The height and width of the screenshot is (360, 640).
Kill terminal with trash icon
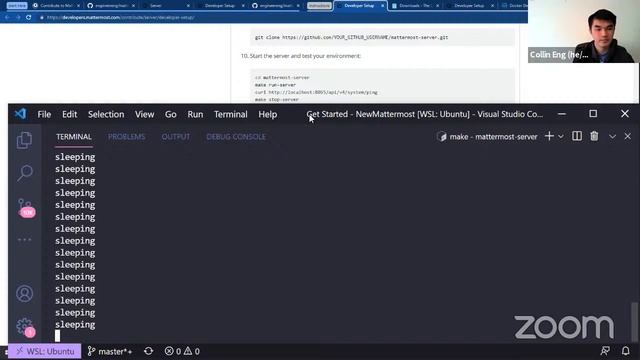594,136
